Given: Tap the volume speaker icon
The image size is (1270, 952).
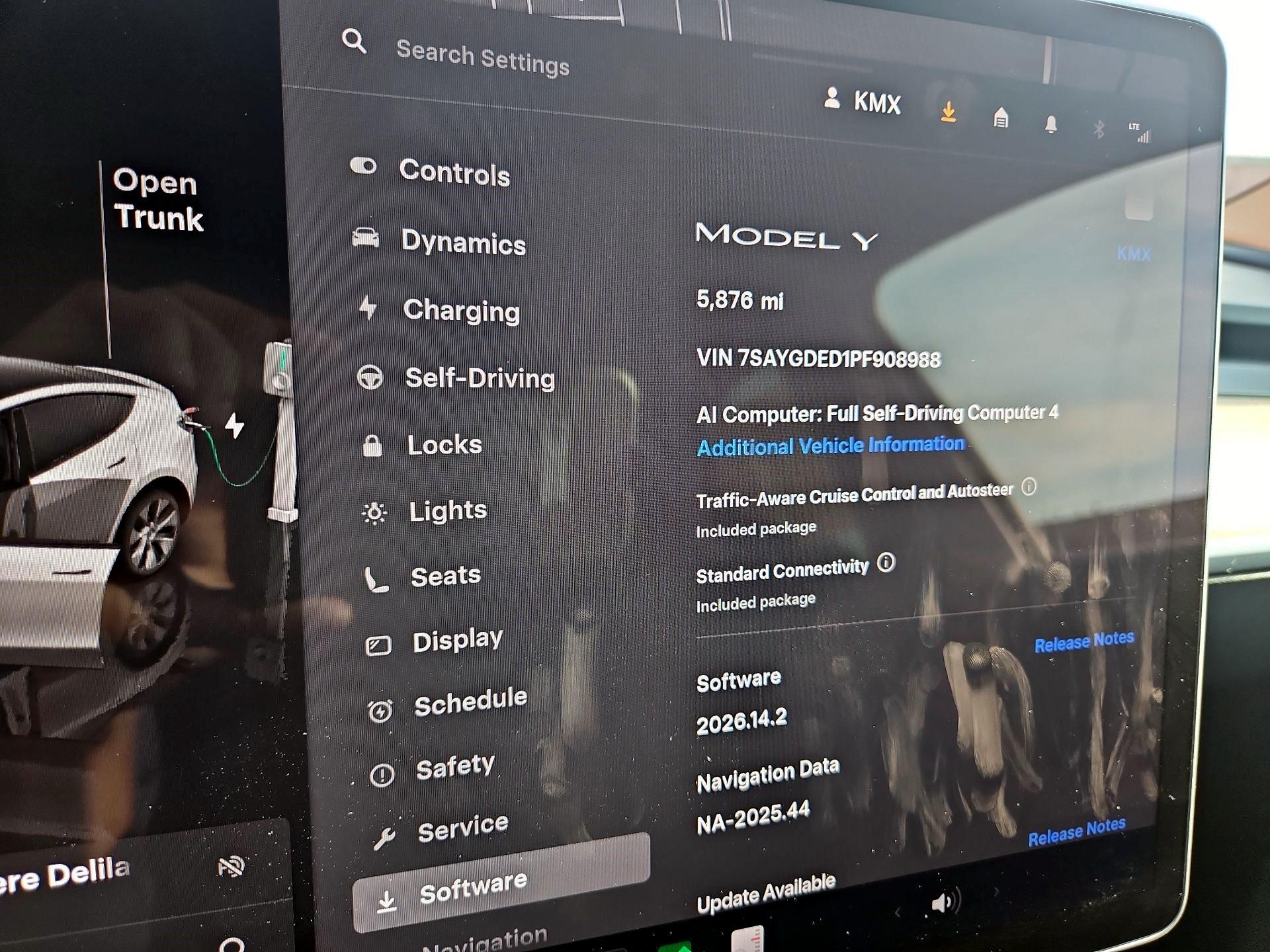Looking at the screenshot, I should 945,902.
